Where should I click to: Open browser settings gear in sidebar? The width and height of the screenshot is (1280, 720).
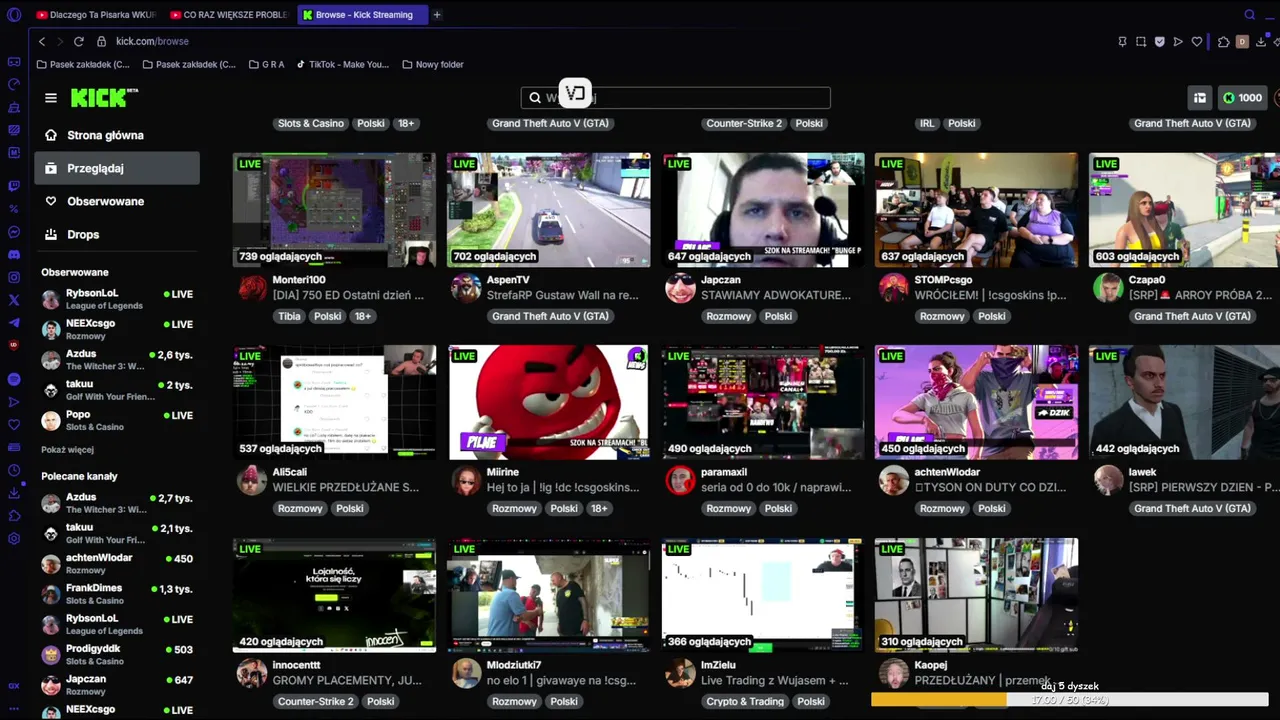point(14,539)
